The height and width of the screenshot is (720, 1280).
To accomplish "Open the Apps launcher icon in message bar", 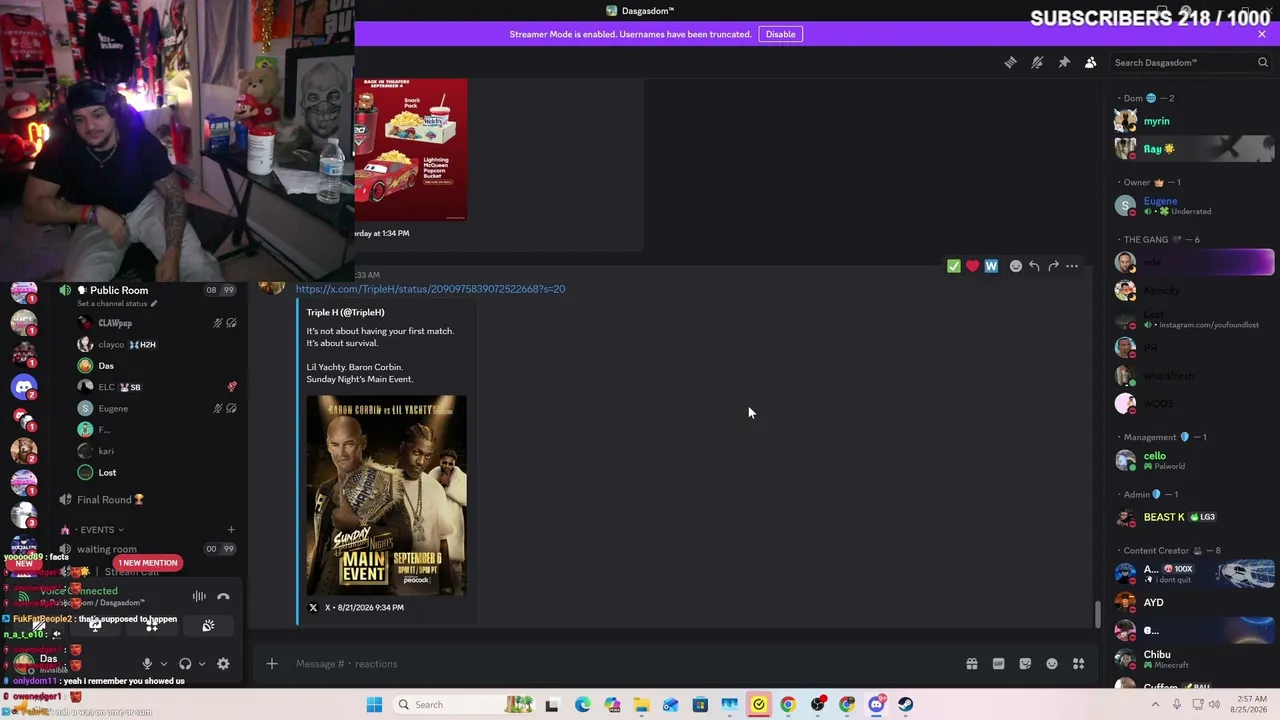I will [x=1079, y=664].
